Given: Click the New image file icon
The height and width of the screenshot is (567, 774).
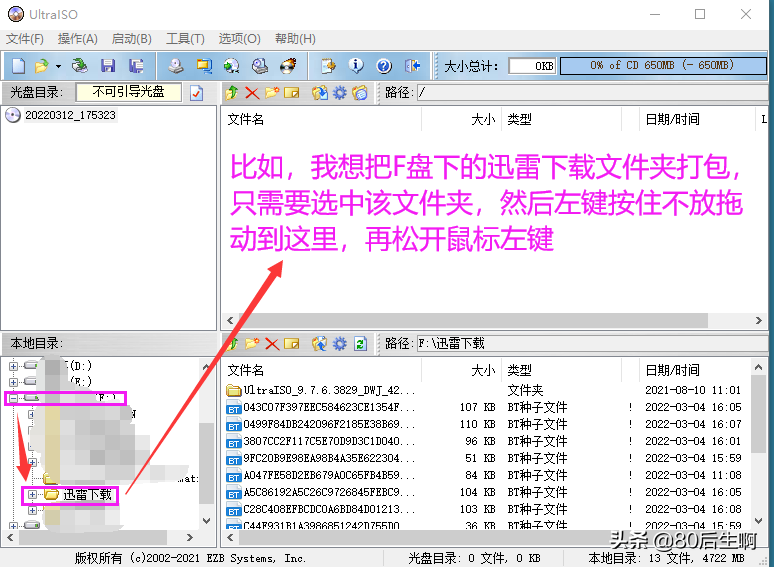Looking at the screenshot, I should coord(18,66).
